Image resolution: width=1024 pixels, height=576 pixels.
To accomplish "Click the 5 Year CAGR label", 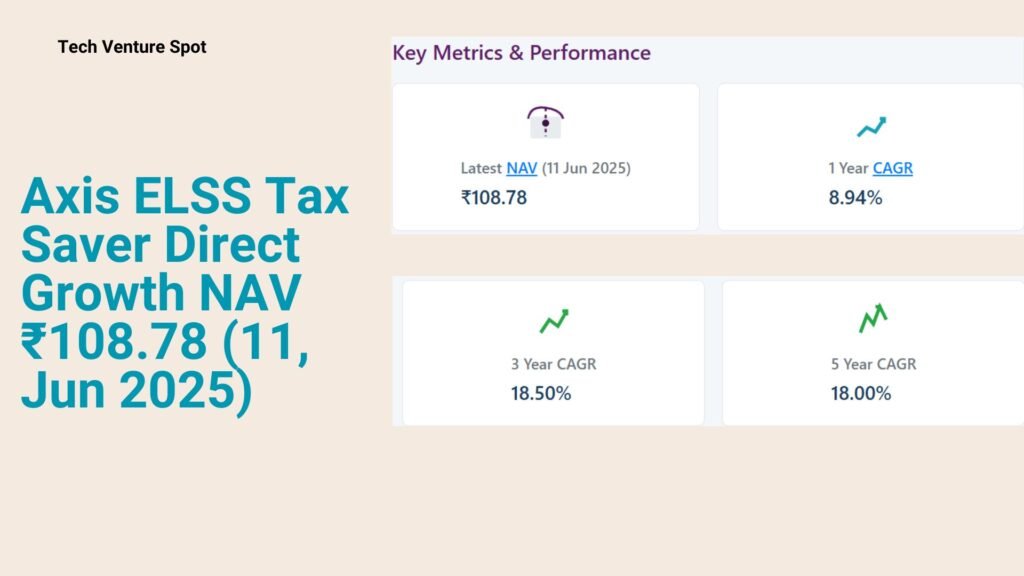I will pos(874,364).
